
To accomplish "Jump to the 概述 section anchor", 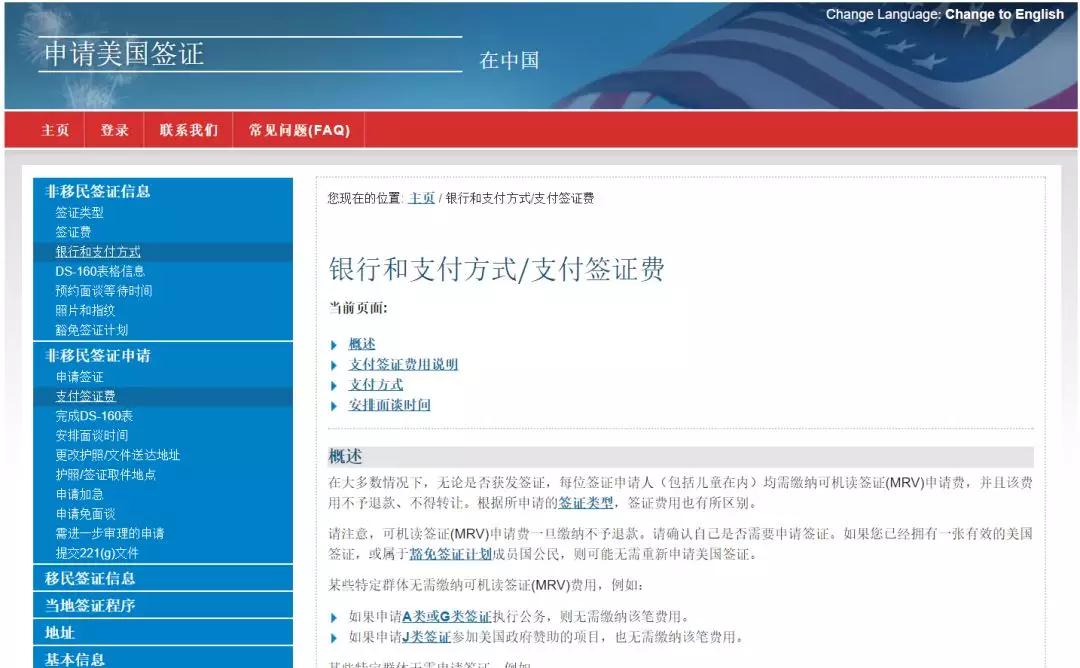I will click(362, 344).
